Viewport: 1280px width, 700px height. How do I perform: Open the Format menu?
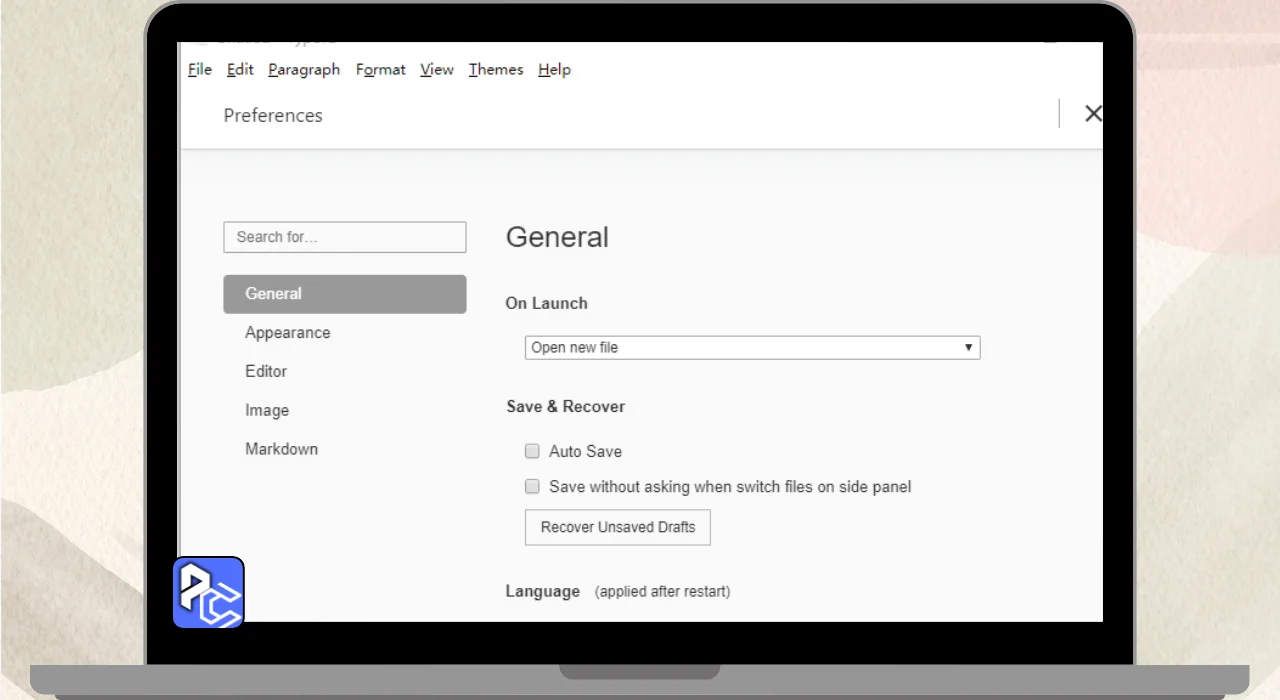pyautogui.click(x=381, y=69)
